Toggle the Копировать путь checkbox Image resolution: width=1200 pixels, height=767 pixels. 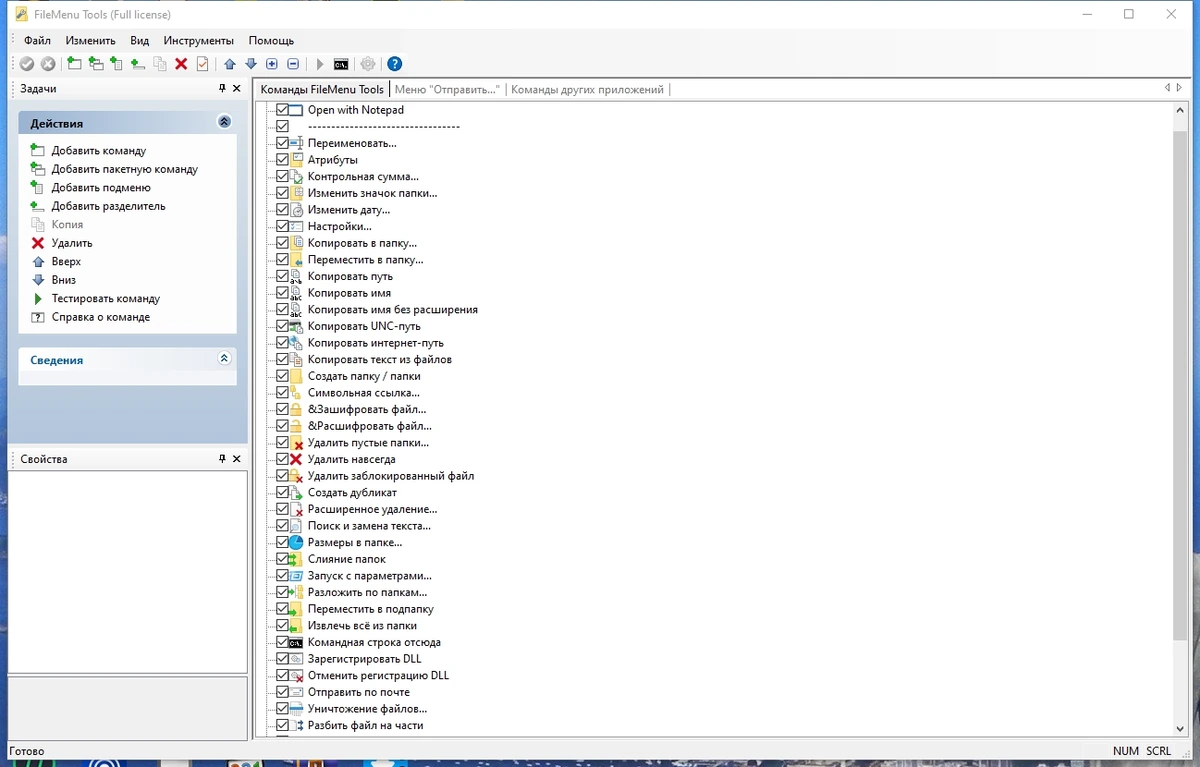282,276
